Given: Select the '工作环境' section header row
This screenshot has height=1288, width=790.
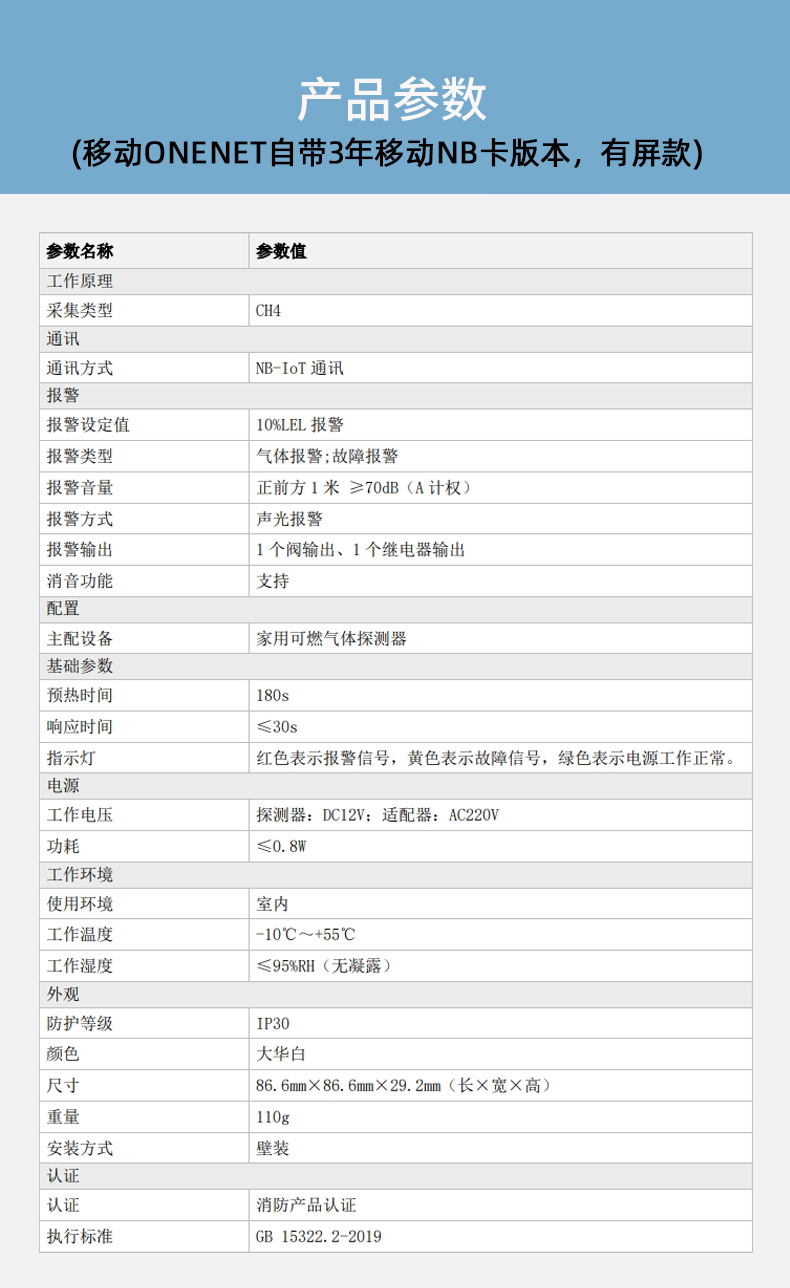Looking at the screenshot, I should [x=396, y=875].
